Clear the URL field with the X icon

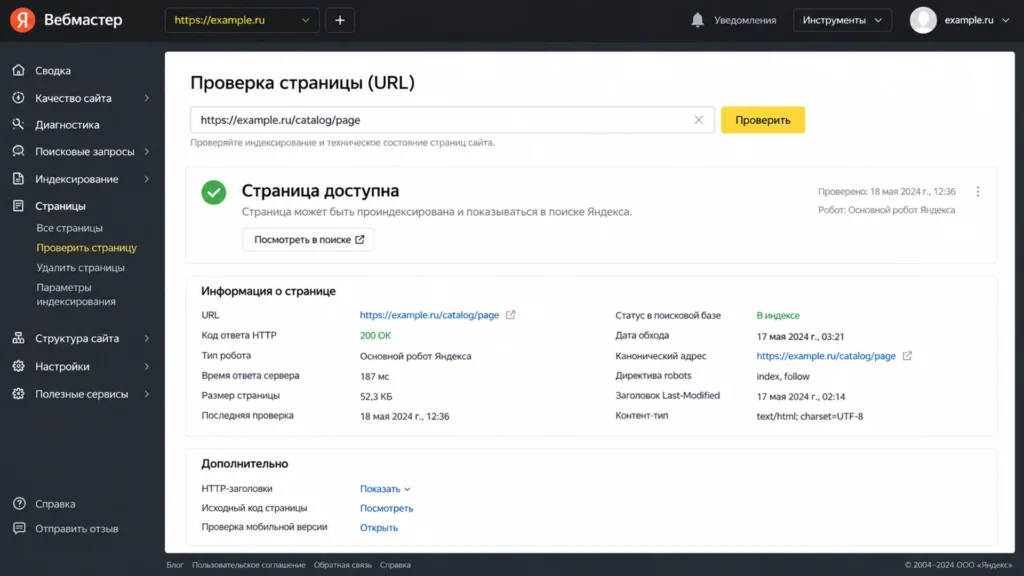pyautogui.click(x=699, y=120)
